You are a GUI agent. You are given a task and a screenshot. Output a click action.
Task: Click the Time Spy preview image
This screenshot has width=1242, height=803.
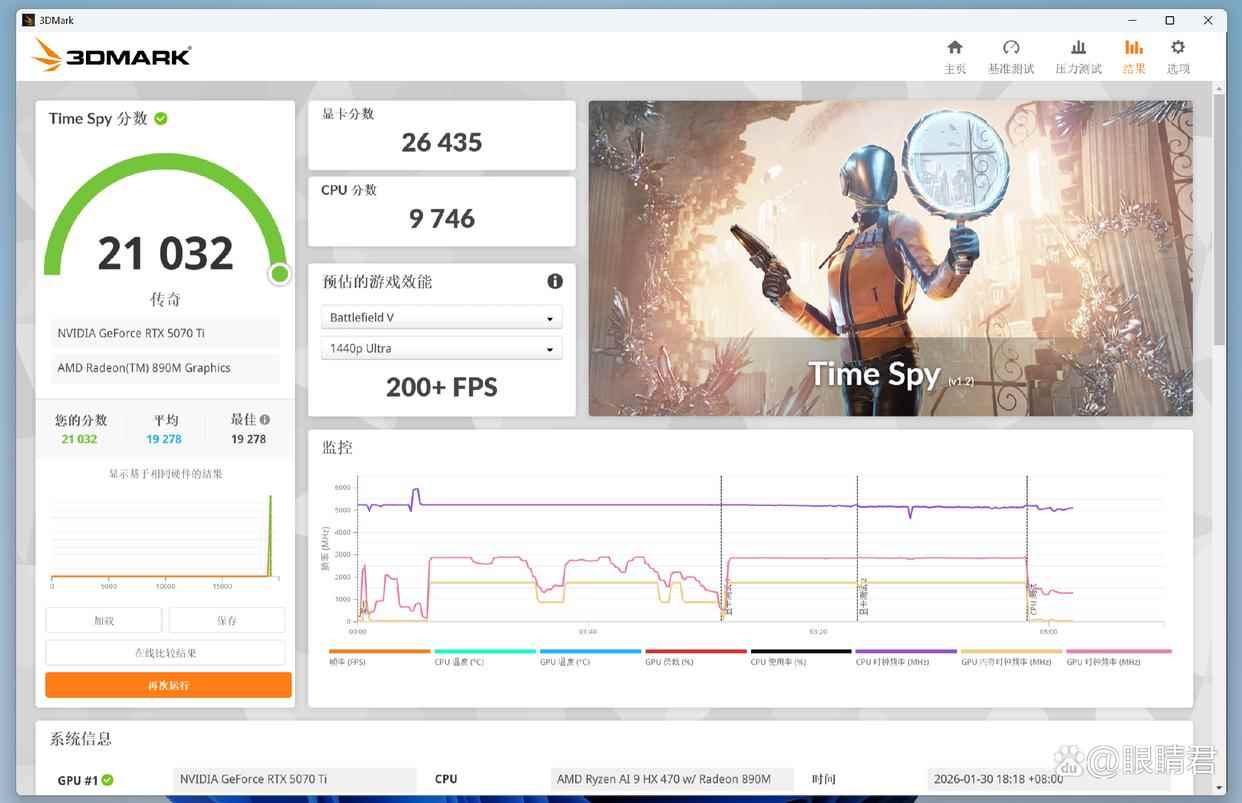pyautogui.click(x=890, y=258)
